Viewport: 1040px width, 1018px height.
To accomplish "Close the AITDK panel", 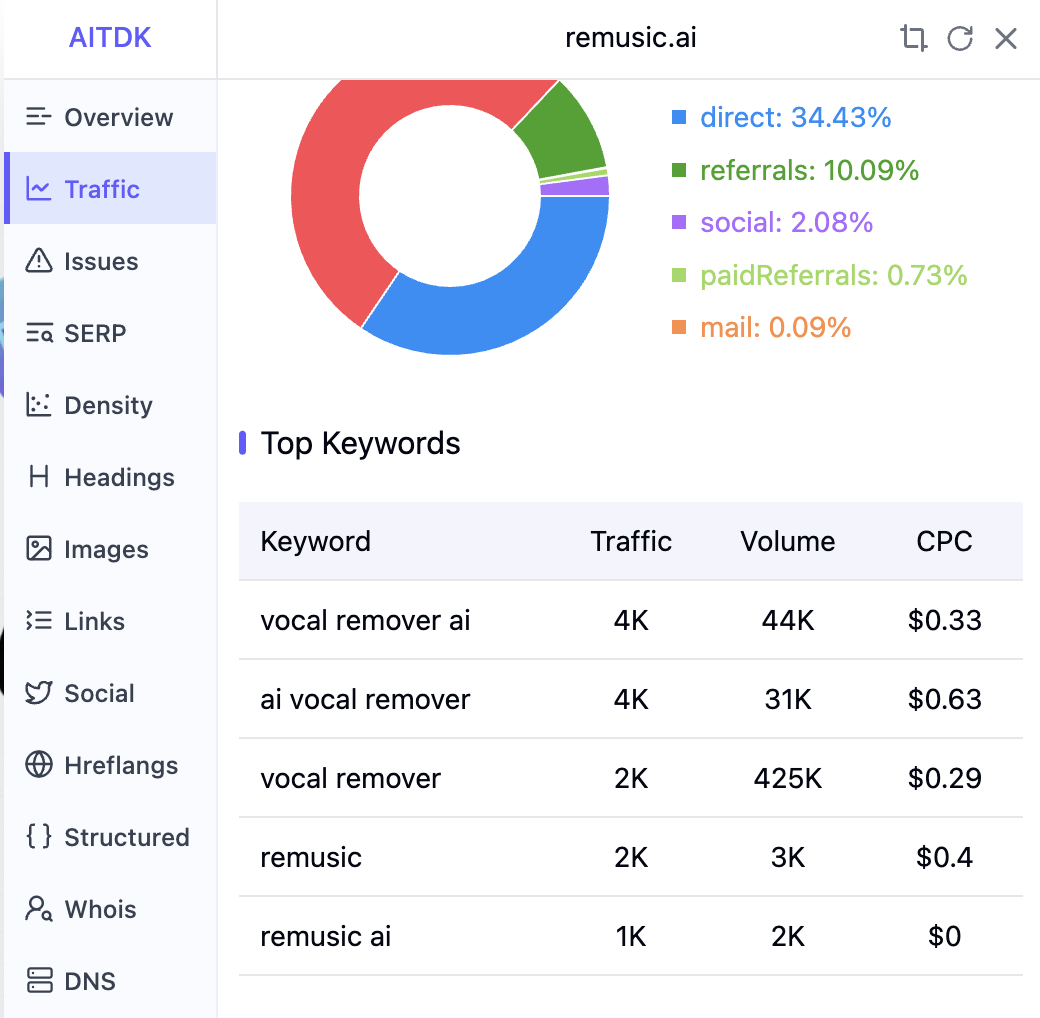I will tap(1005, 39).
